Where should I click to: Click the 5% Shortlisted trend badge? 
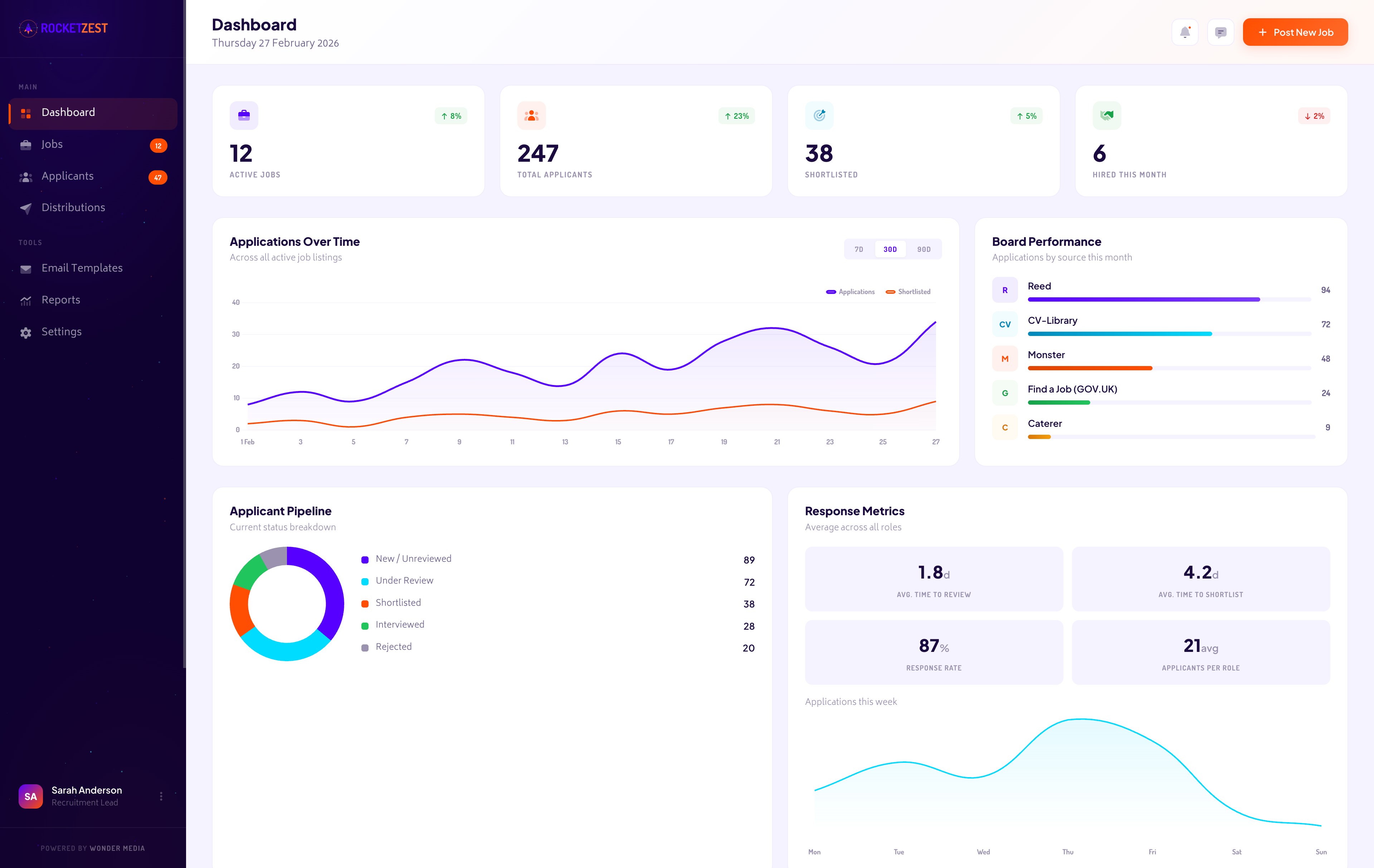click(x=1026, y=116)
